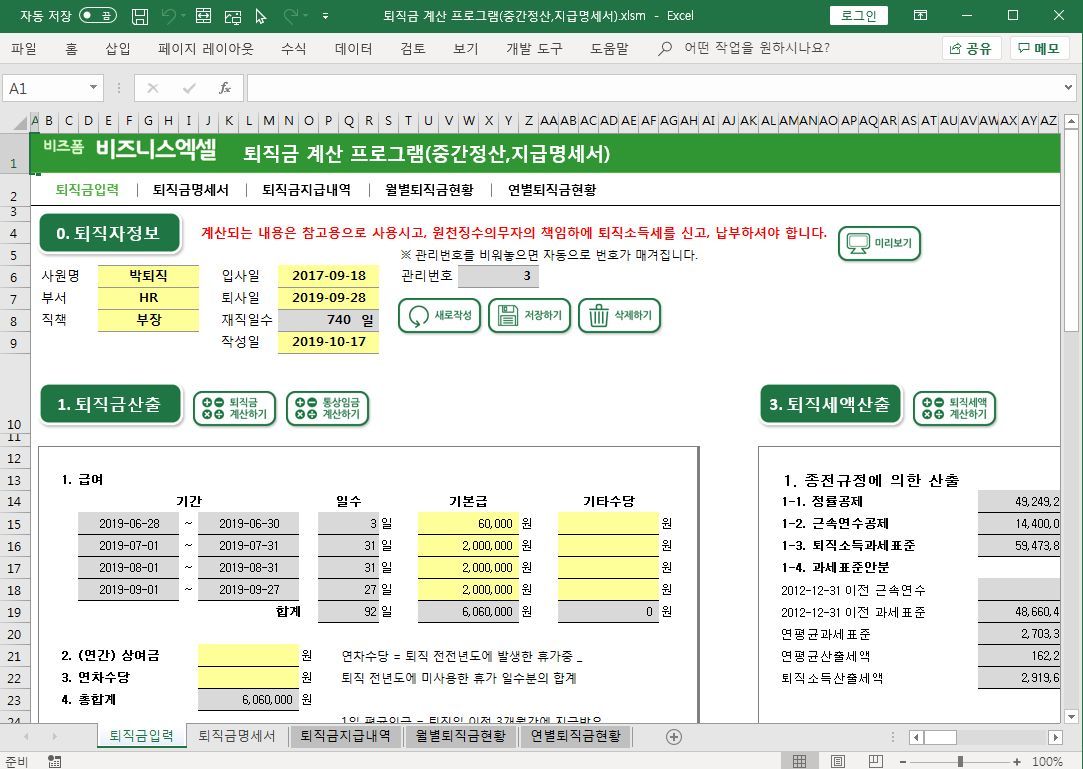
Task: Click the pointer selection icon in quick access
Action: point(260,16)
